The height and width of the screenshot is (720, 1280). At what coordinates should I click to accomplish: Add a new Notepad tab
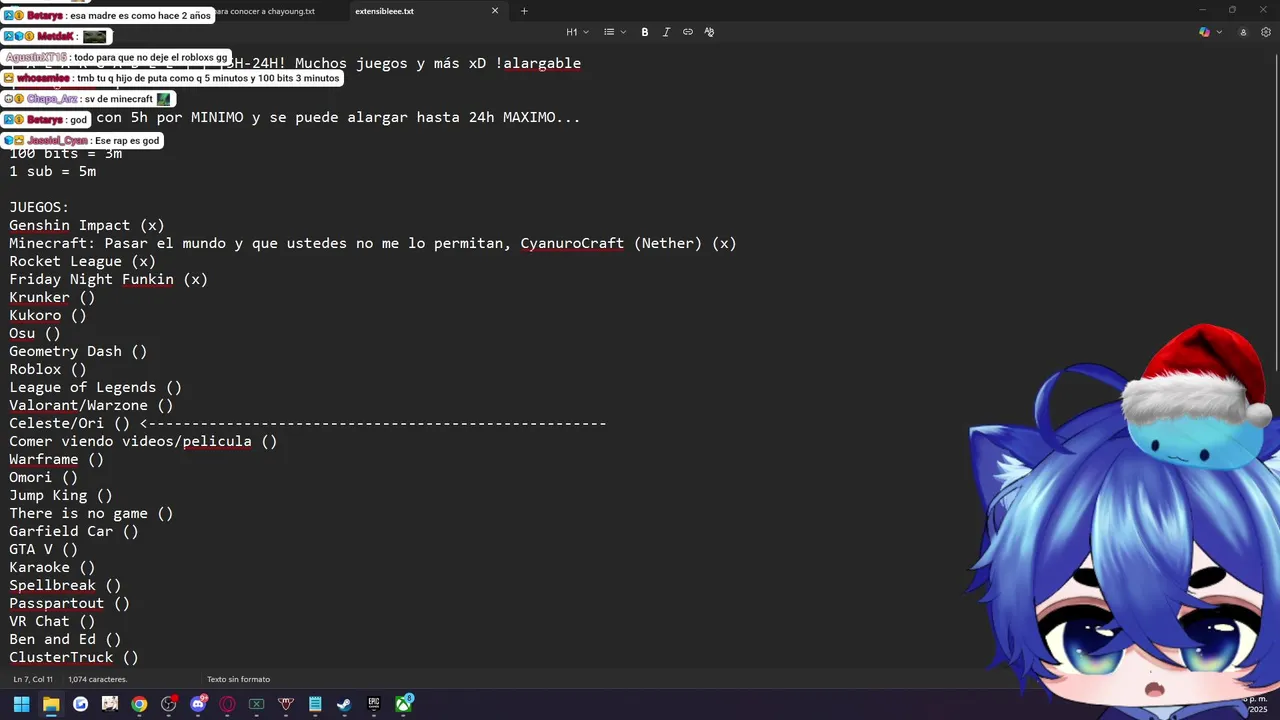tap(524, 11)
